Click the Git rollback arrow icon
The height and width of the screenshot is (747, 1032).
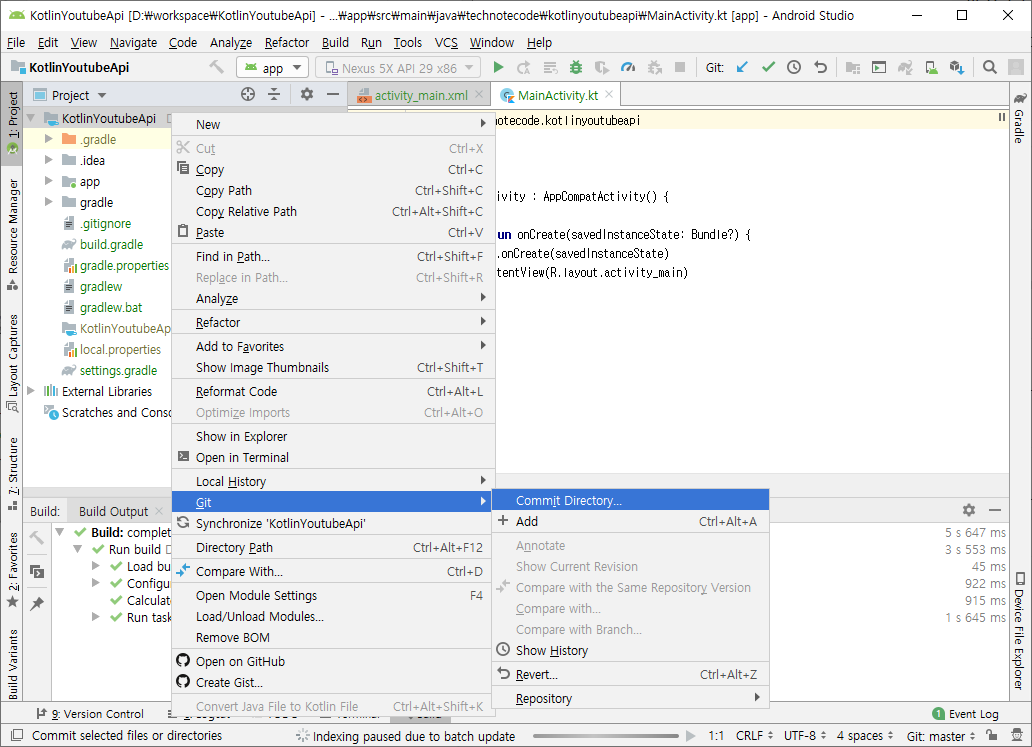pos(820,67)
